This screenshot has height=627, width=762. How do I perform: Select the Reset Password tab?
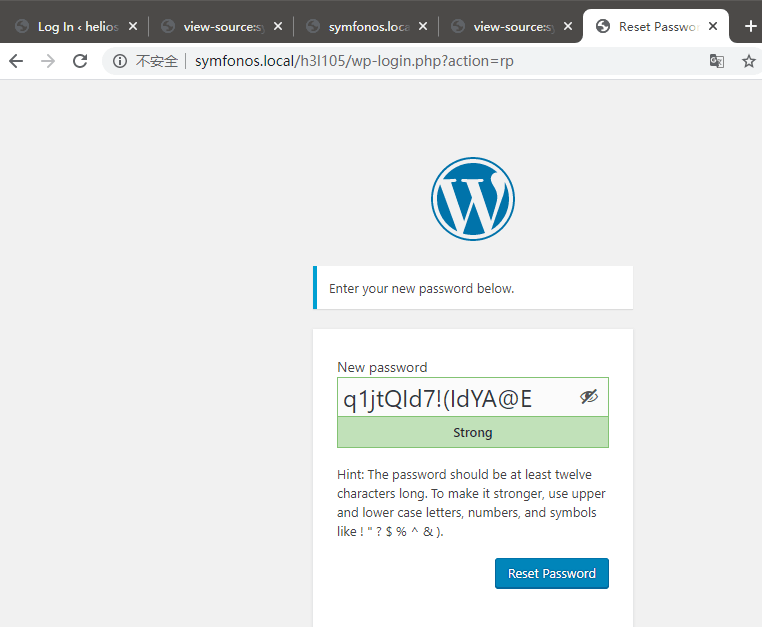tap(656, 26)
